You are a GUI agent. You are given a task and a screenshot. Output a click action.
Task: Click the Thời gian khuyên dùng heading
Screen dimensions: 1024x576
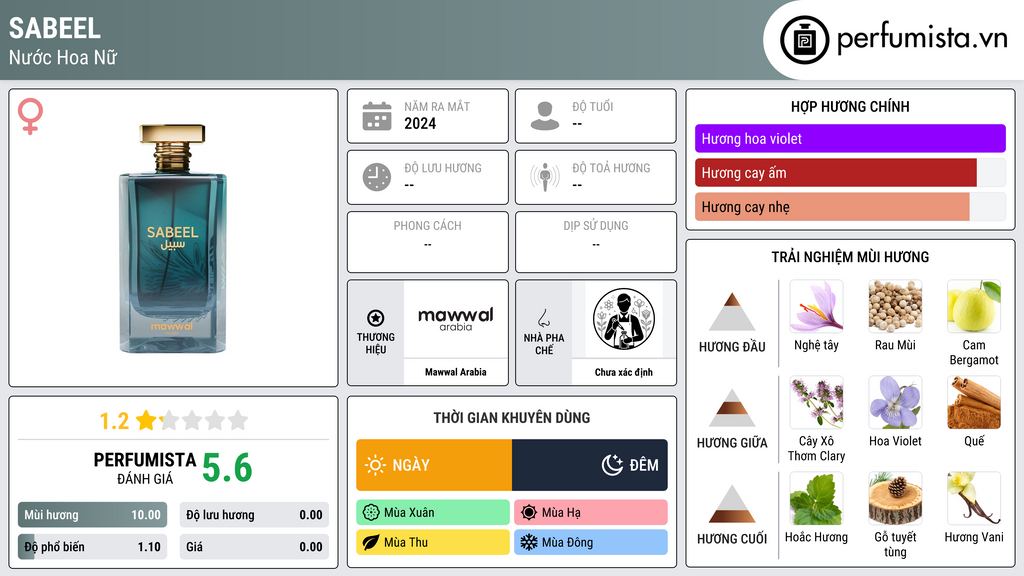click(x=512, y=417)
